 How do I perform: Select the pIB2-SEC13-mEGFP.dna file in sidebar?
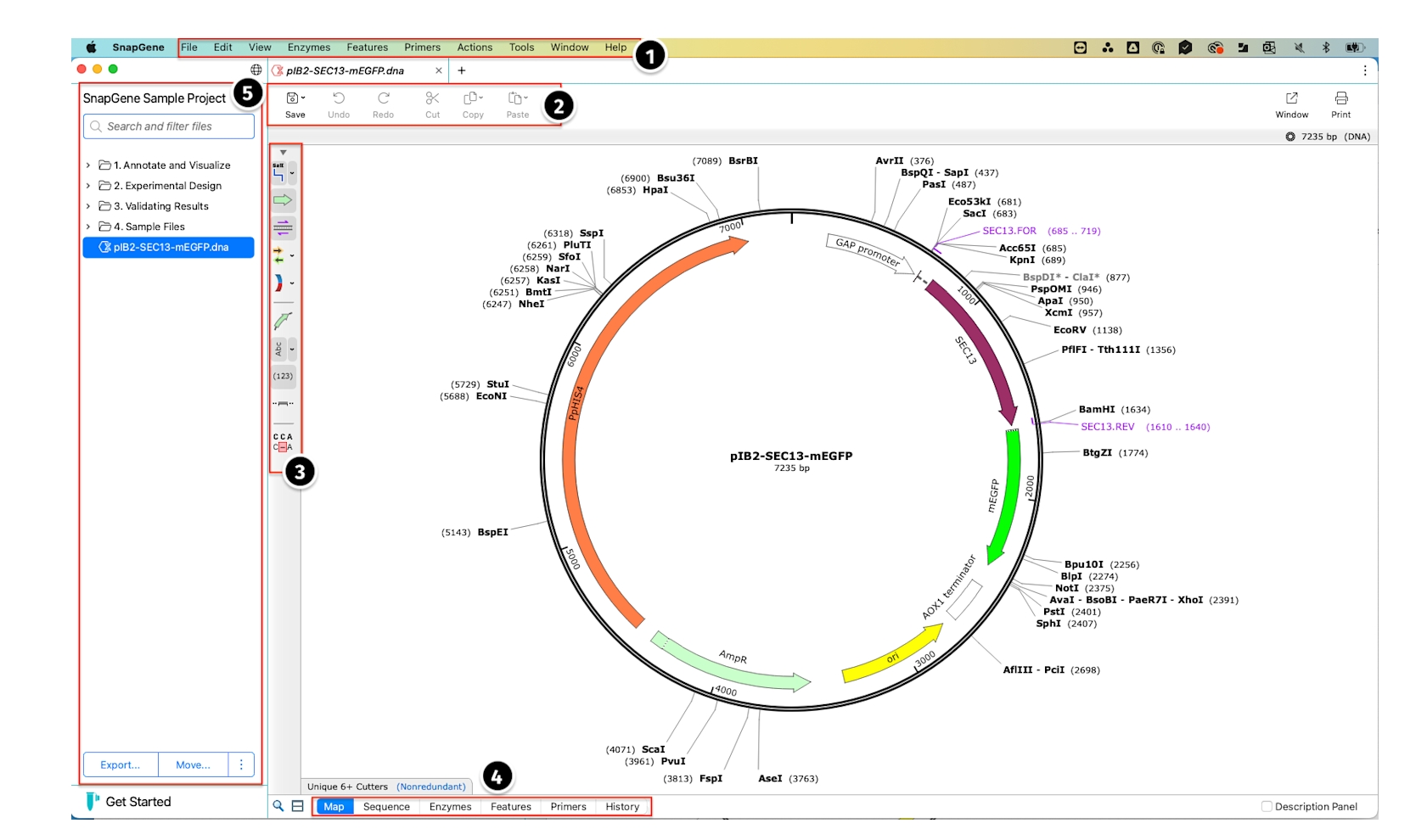pyautogui.click(x=168, y=247)
